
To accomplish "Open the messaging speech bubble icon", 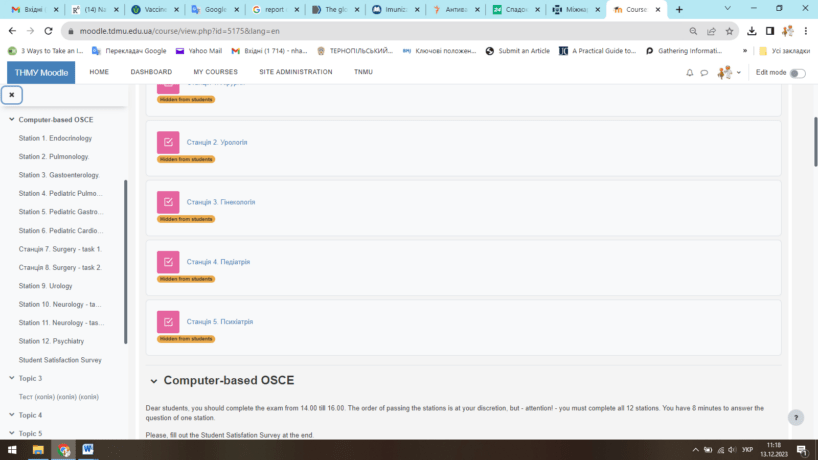I will pyautogui.click(x=704, y=73).
